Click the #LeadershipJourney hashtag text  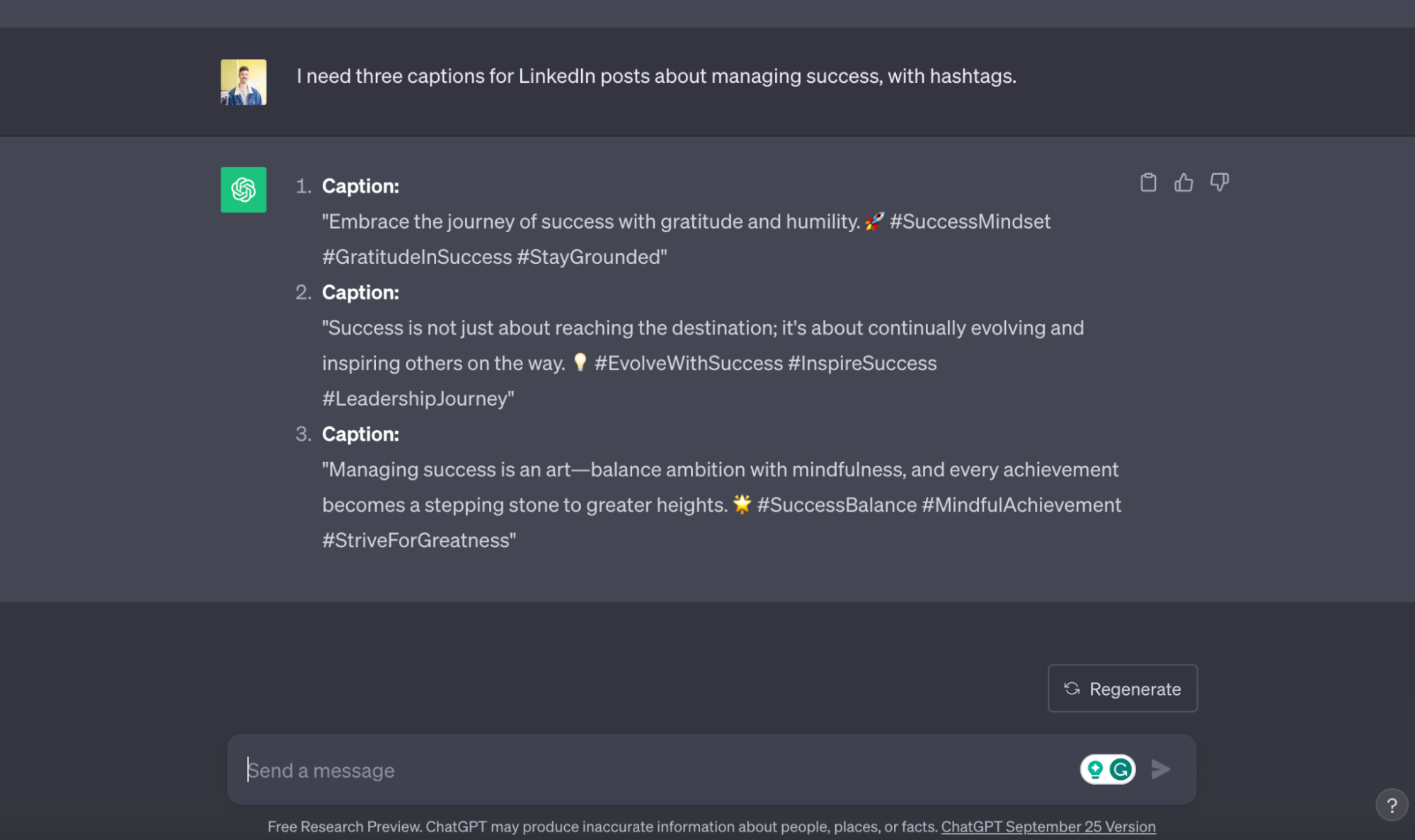416,398
